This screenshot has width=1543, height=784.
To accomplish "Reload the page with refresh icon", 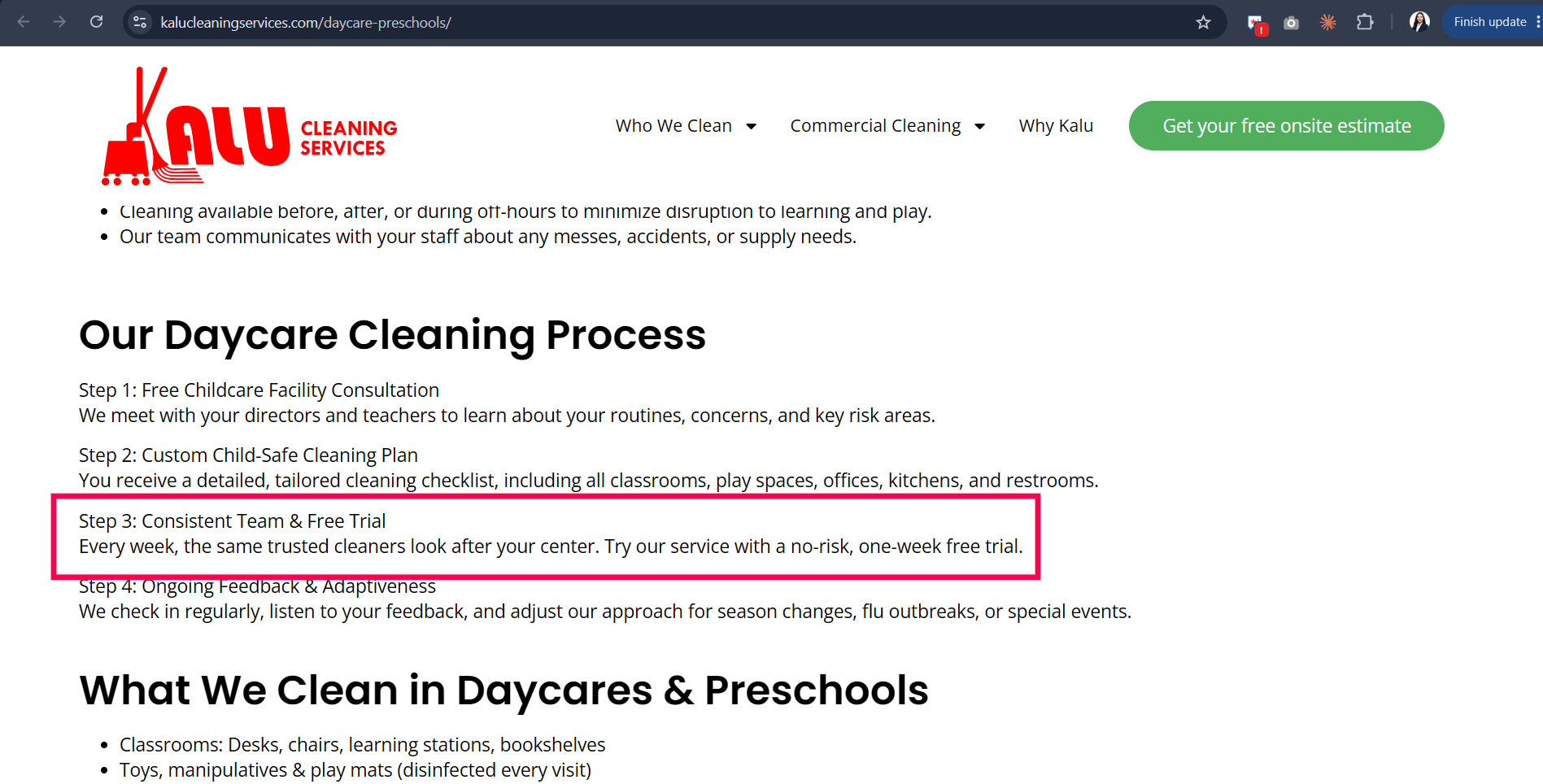I will (x=96, y=22).
